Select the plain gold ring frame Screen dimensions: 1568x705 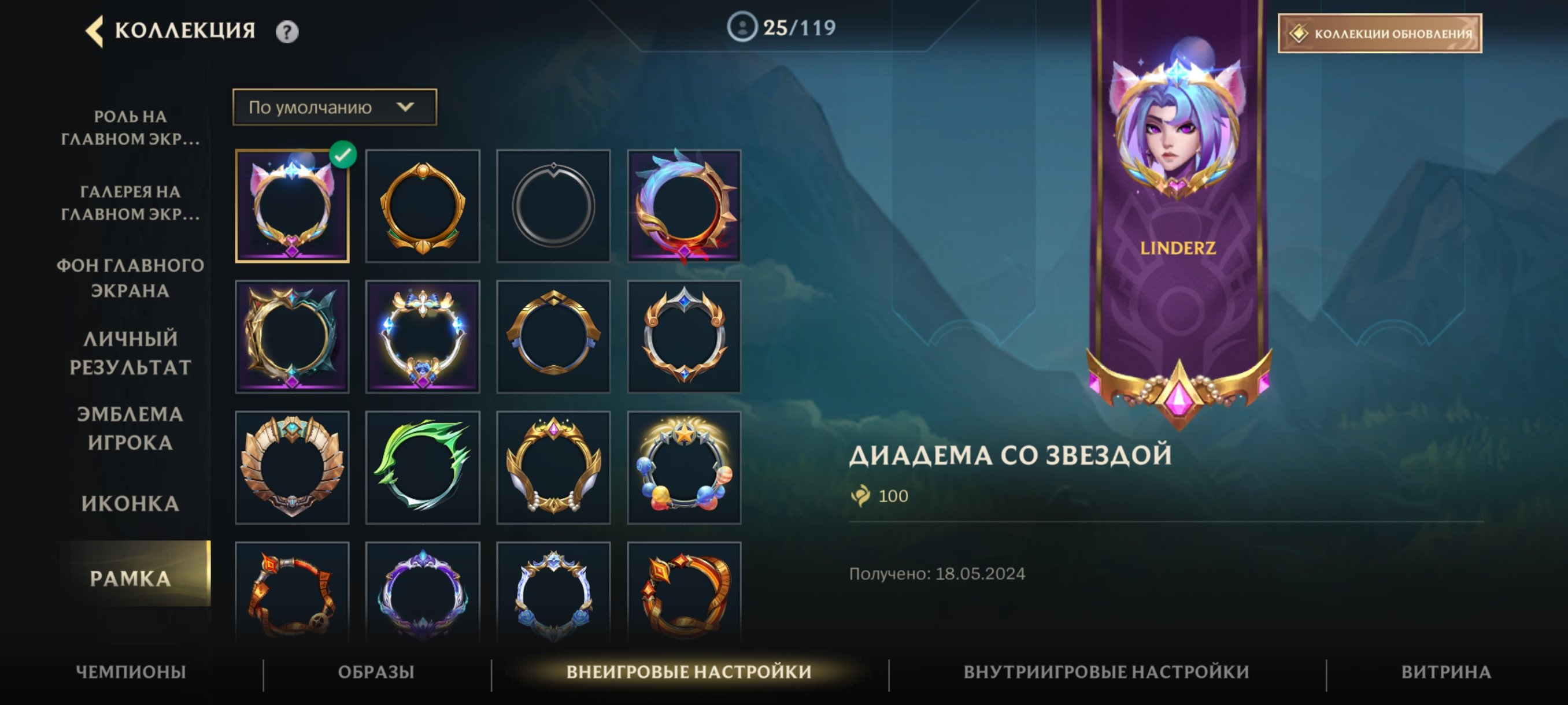(x=423, y=206)
